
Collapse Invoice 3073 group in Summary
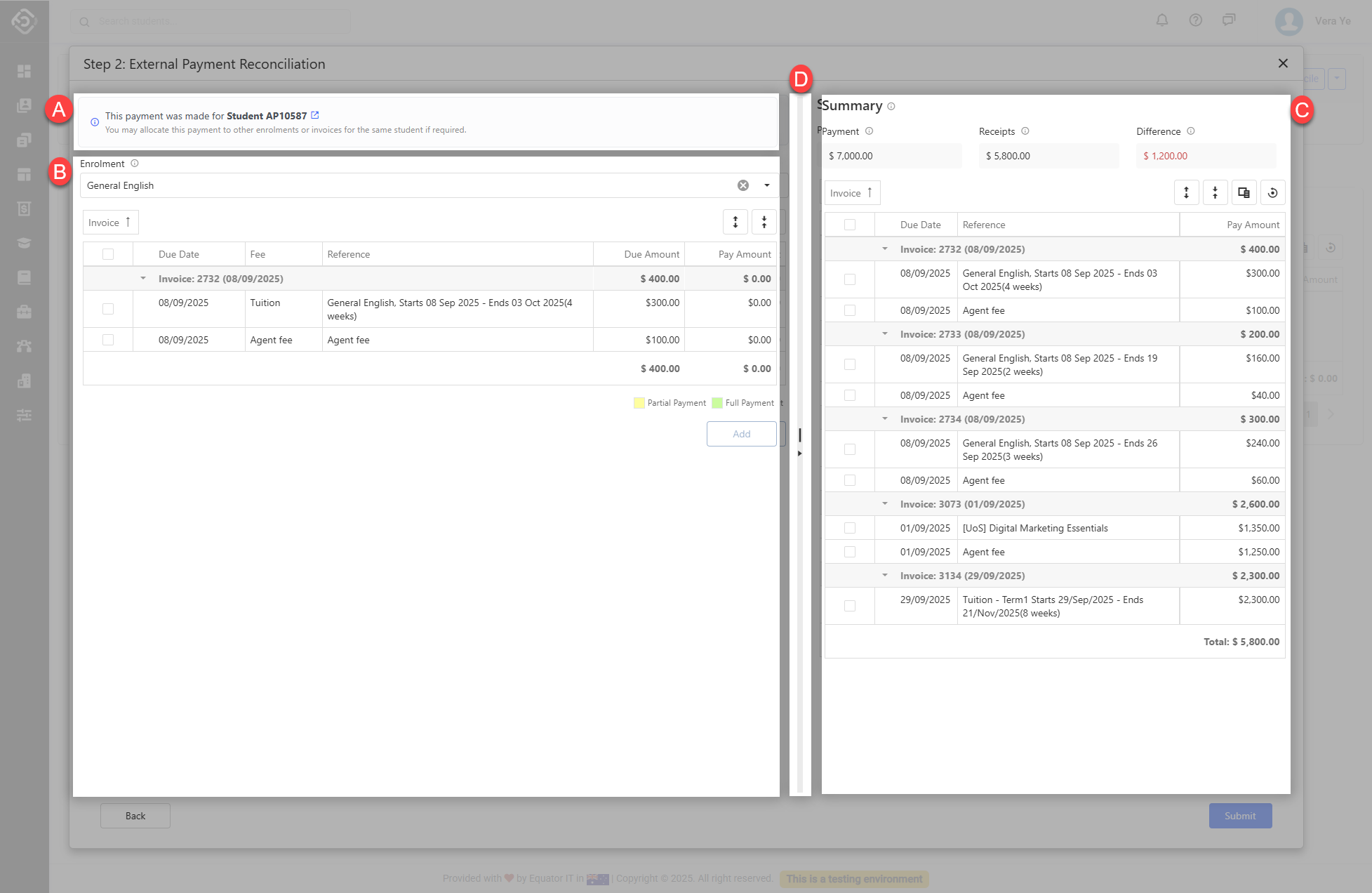[885, 504]
